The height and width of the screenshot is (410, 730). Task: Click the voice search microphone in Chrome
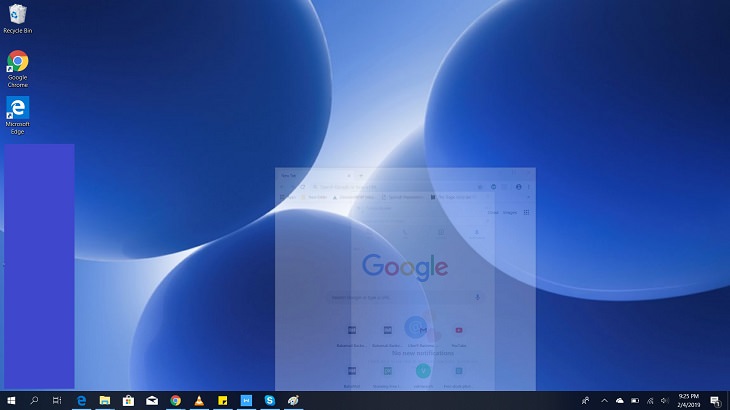(477, 297)
